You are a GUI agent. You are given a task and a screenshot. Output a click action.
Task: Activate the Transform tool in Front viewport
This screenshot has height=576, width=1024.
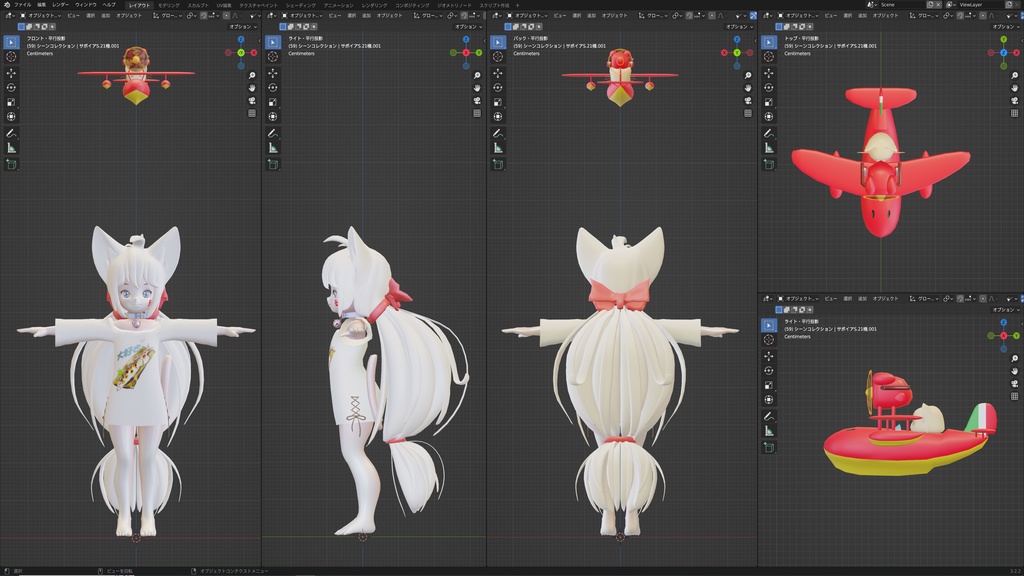[x=11, y=116]
